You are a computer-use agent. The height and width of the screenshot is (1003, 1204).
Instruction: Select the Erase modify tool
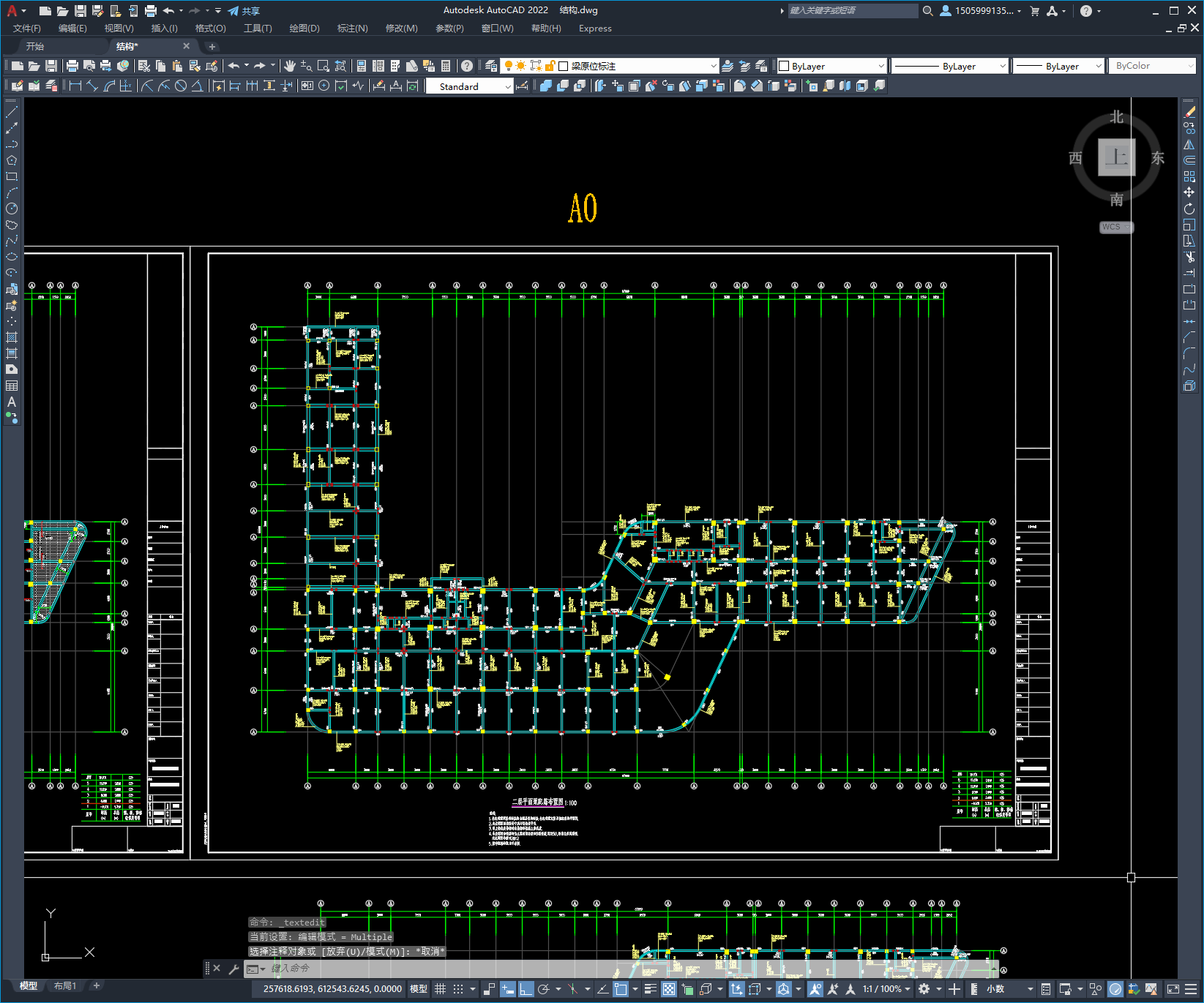point(1189,113)
